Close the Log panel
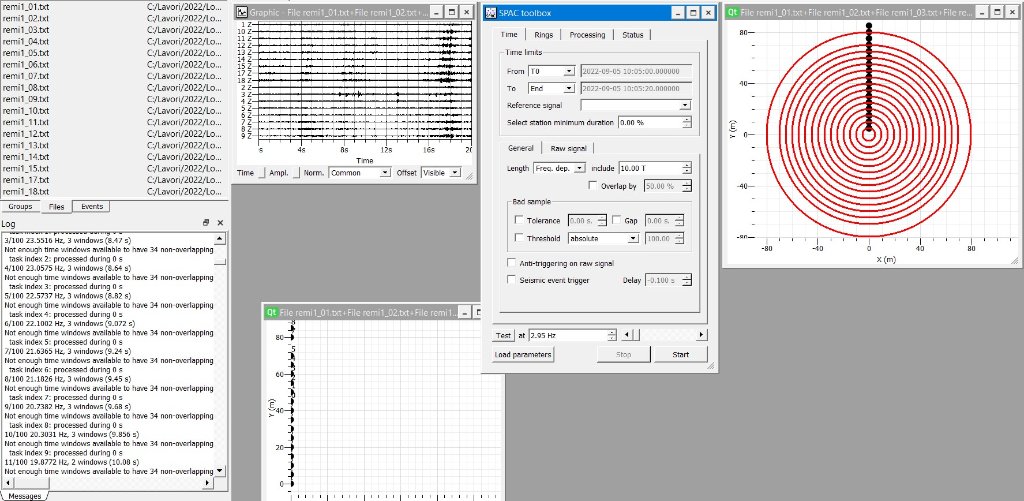 pyautogui.click(x=220, y=222)
